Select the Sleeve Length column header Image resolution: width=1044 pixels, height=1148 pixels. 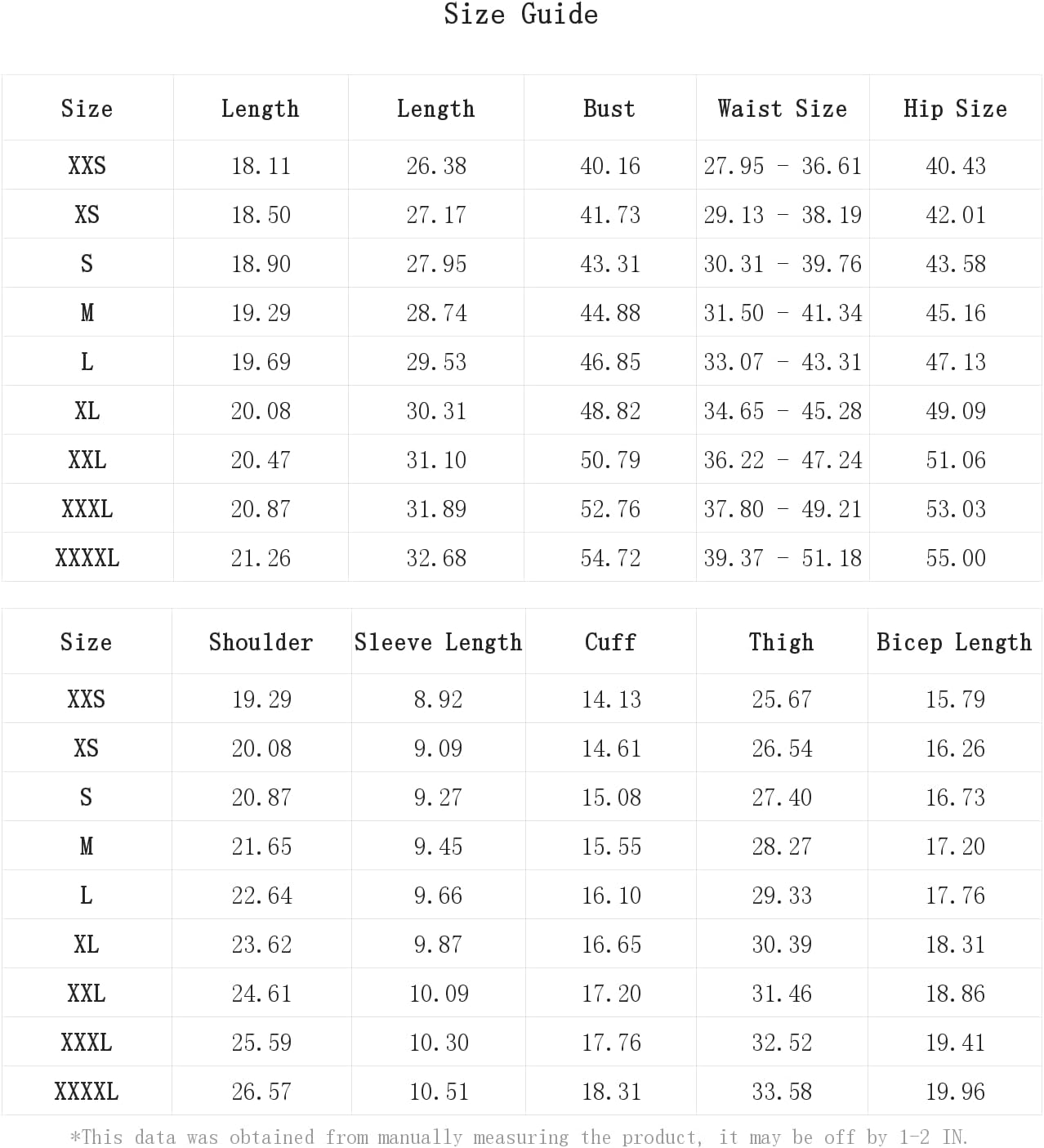[438, 642]
